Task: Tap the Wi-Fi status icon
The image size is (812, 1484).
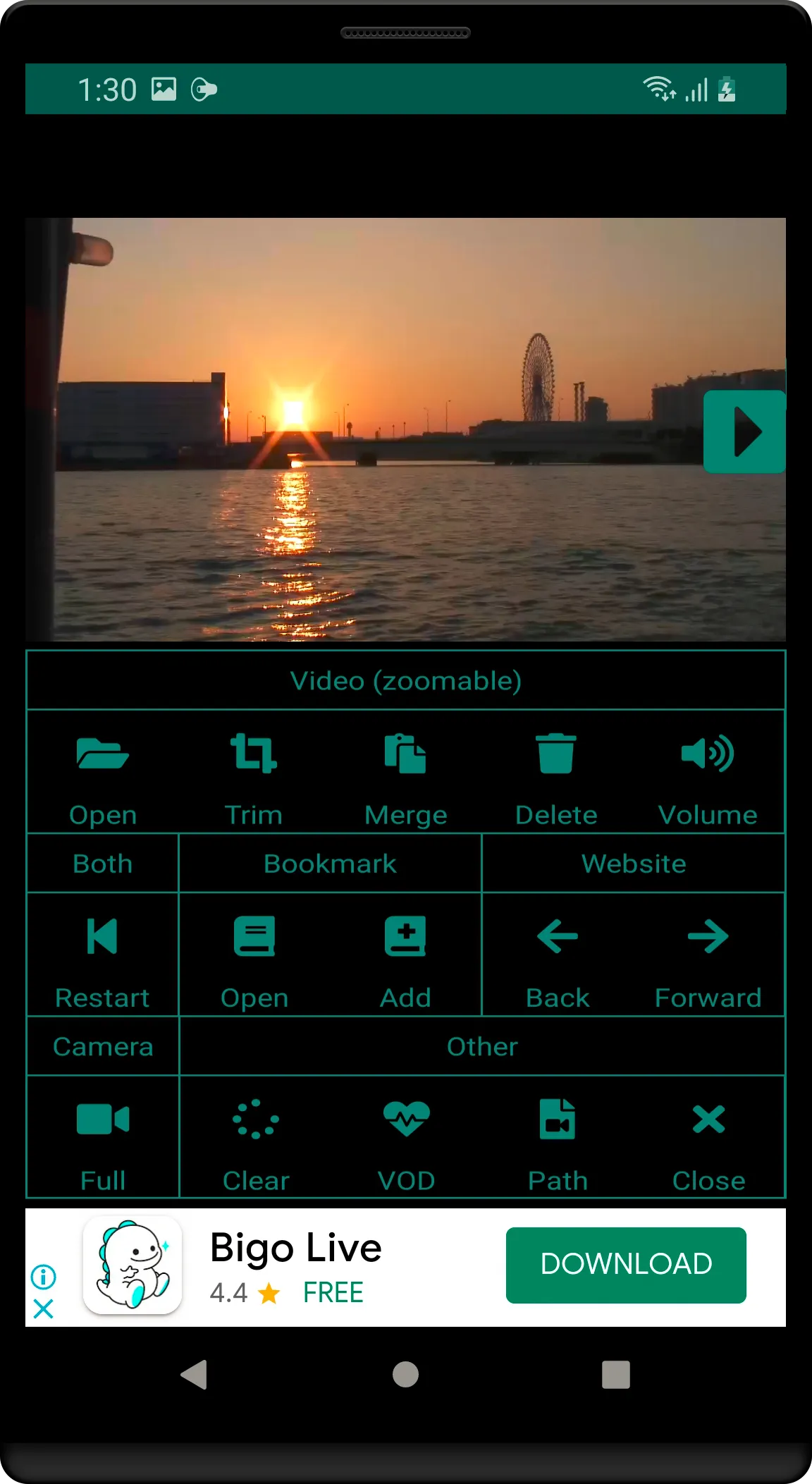Action: point(659,89)
